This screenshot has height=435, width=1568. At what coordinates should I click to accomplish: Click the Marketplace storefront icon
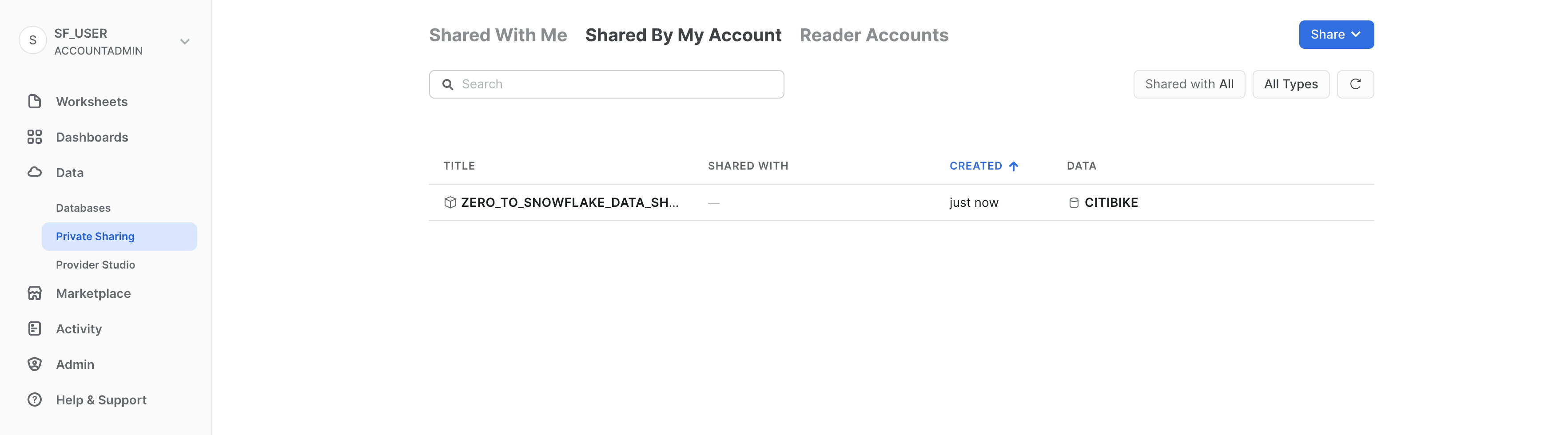[x=35, y=293]
